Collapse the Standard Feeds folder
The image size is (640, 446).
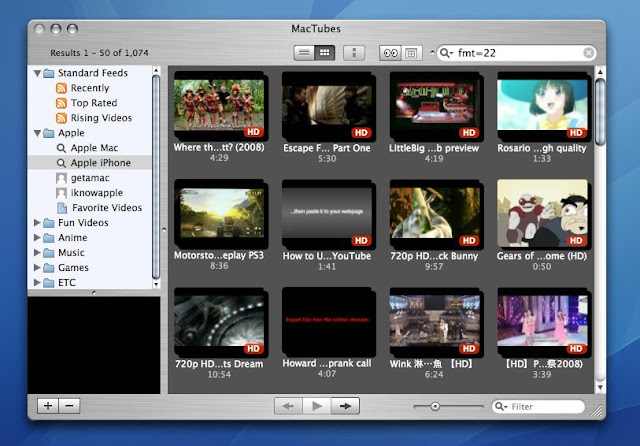37,73
